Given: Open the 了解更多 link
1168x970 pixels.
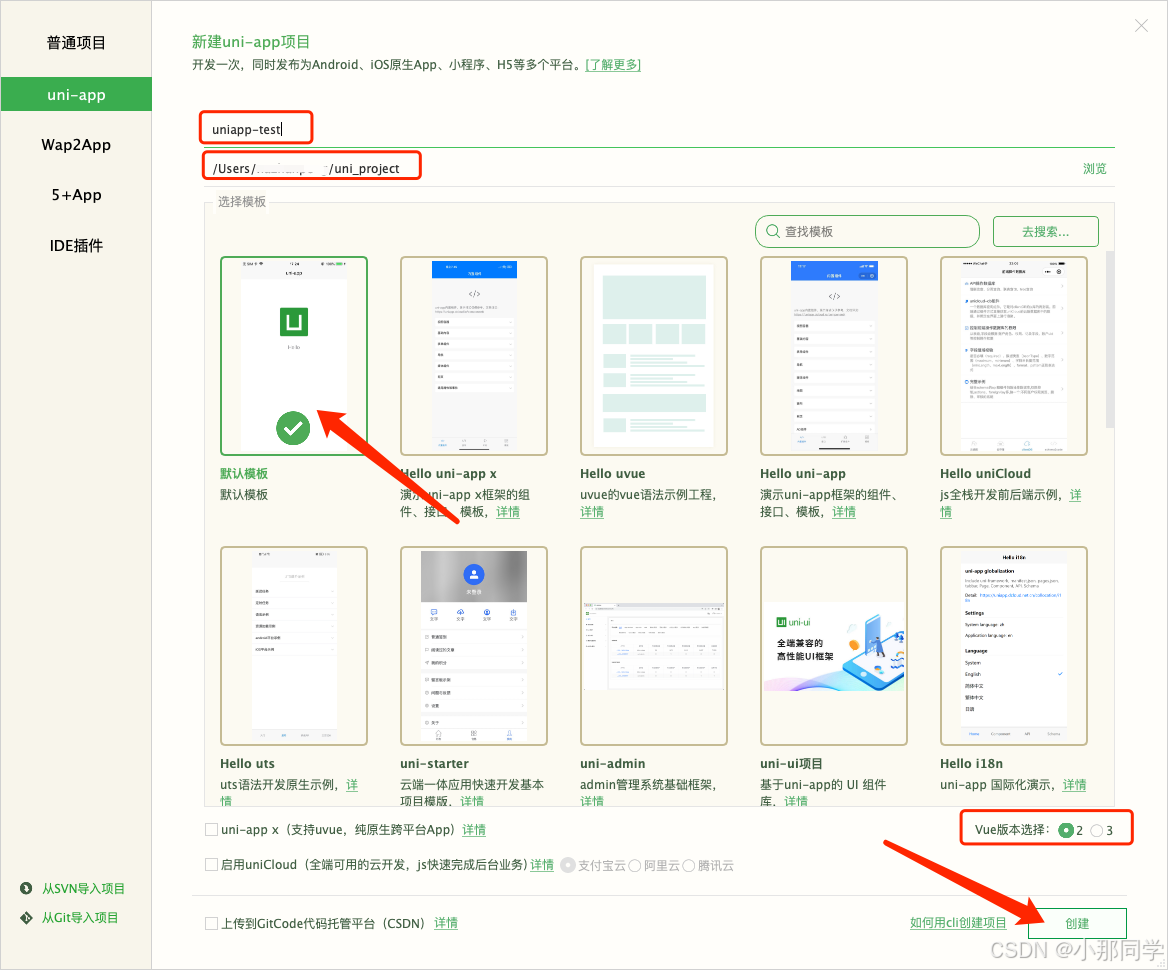Looking at the screenshot, I should tap(613, 65).
